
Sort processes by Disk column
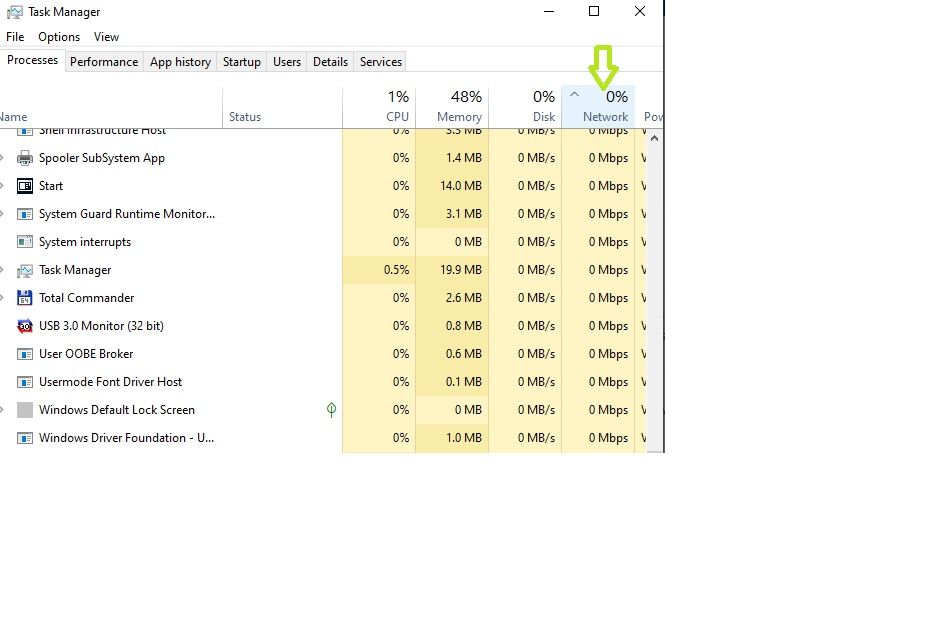tap(525, 107)
